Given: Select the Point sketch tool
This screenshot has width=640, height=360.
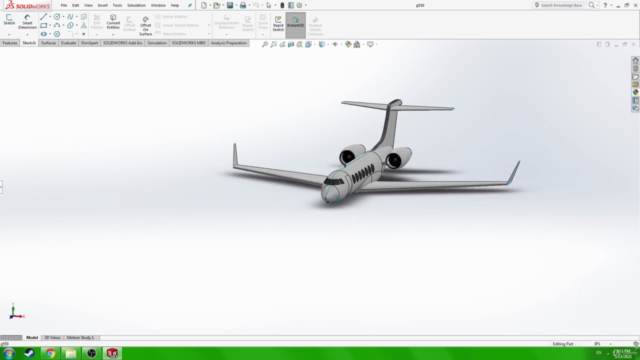Looking at the screenshot, I should click(84, 34).
